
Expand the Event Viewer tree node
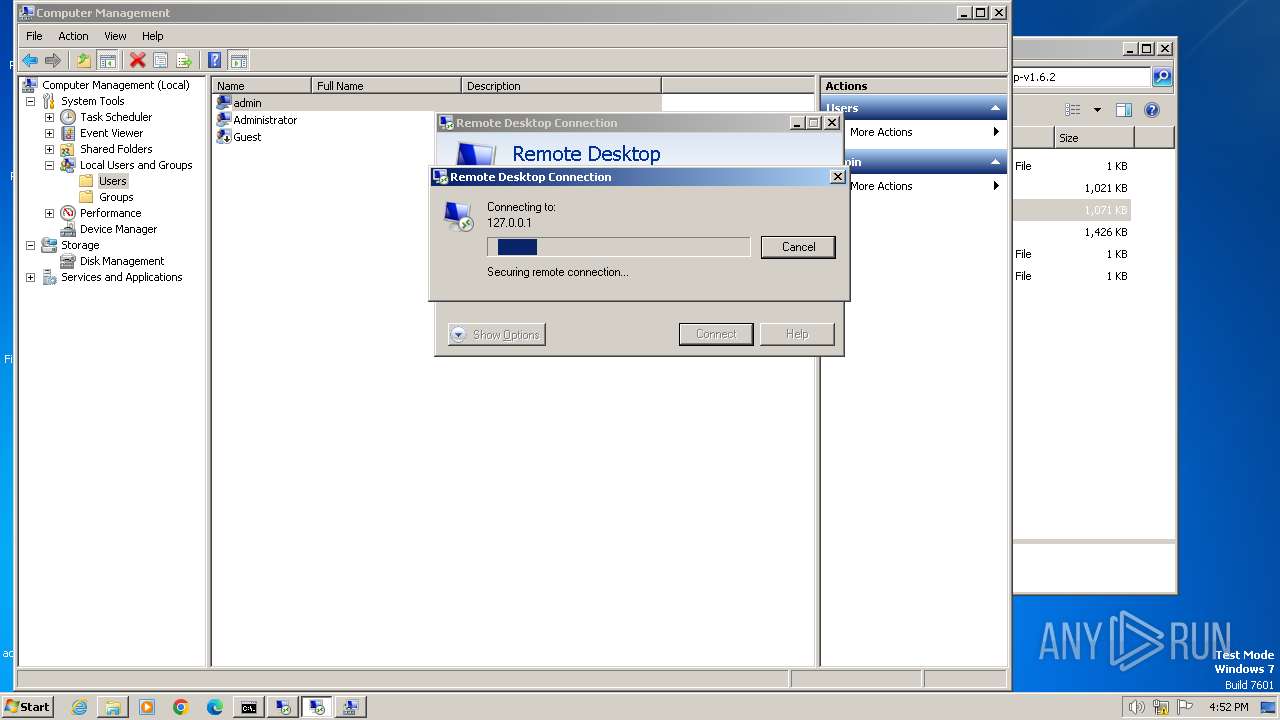(x=49, y=133)
